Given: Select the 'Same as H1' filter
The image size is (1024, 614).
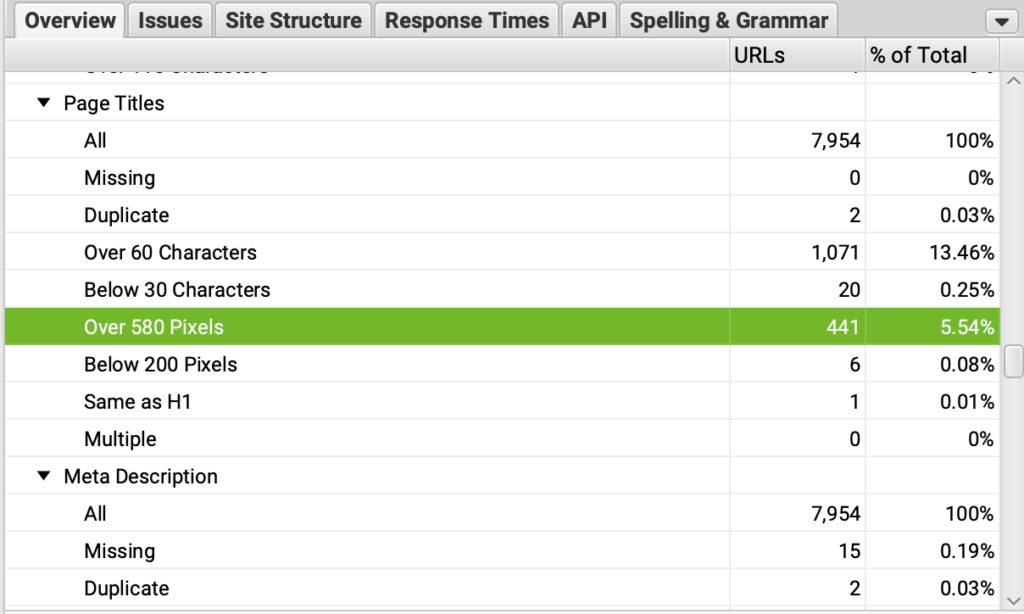Looking at the screenshot, I should point(137,402).
